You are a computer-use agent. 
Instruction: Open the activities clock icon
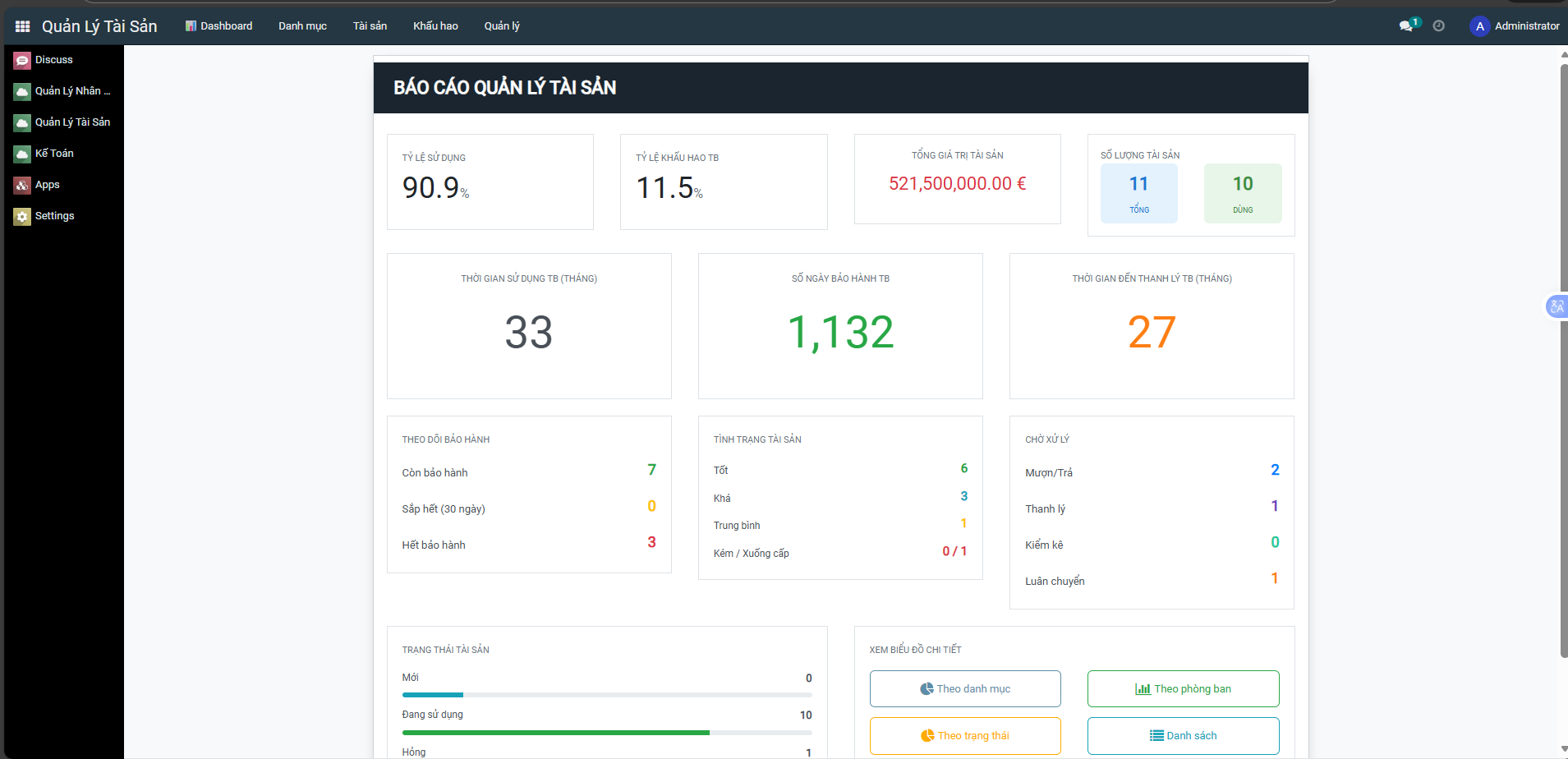coord(1439,26)
